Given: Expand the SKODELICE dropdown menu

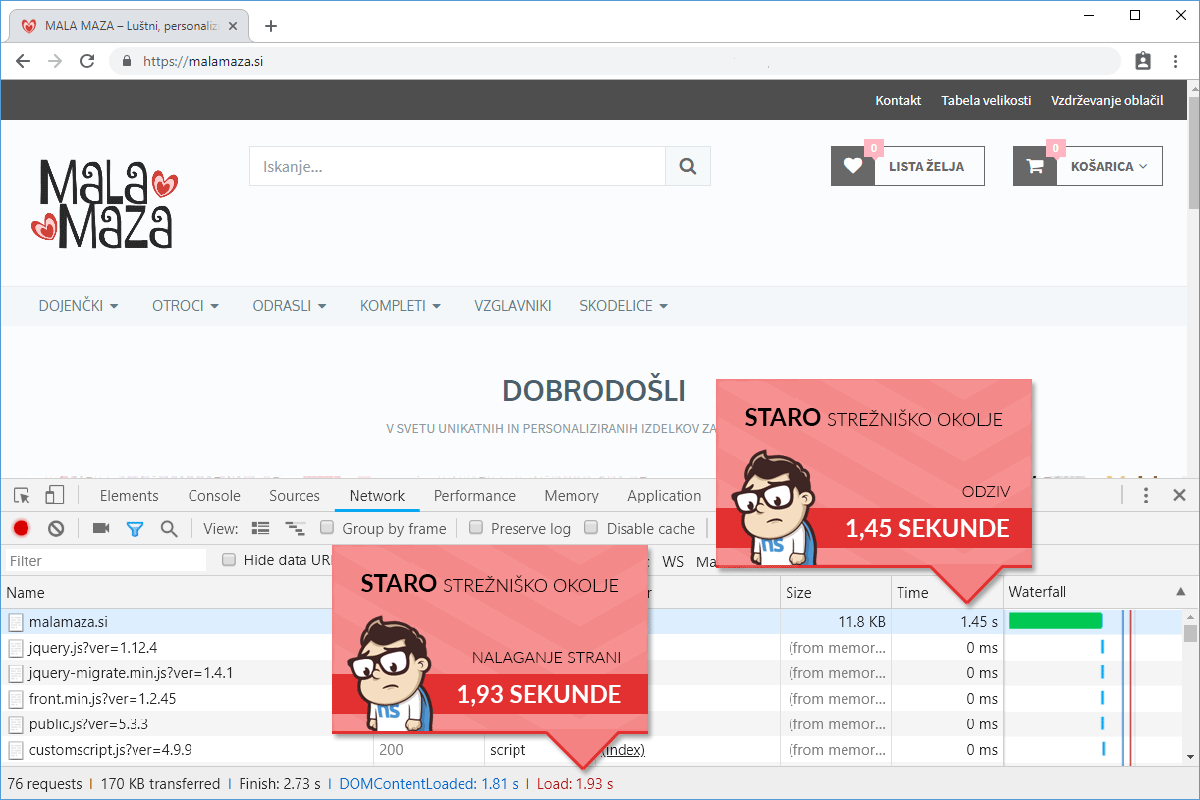Looking at the screenshot, I should [623, 305].
